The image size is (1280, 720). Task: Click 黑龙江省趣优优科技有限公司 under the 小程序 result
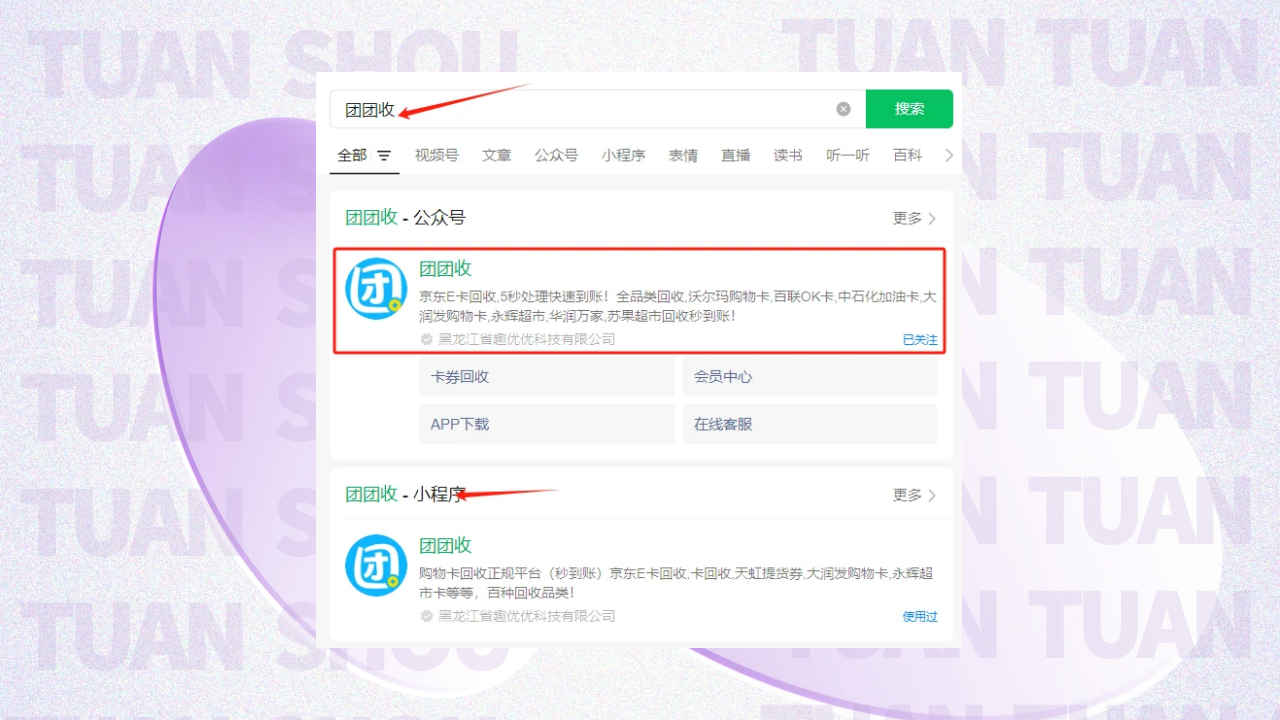click(527, 617)
